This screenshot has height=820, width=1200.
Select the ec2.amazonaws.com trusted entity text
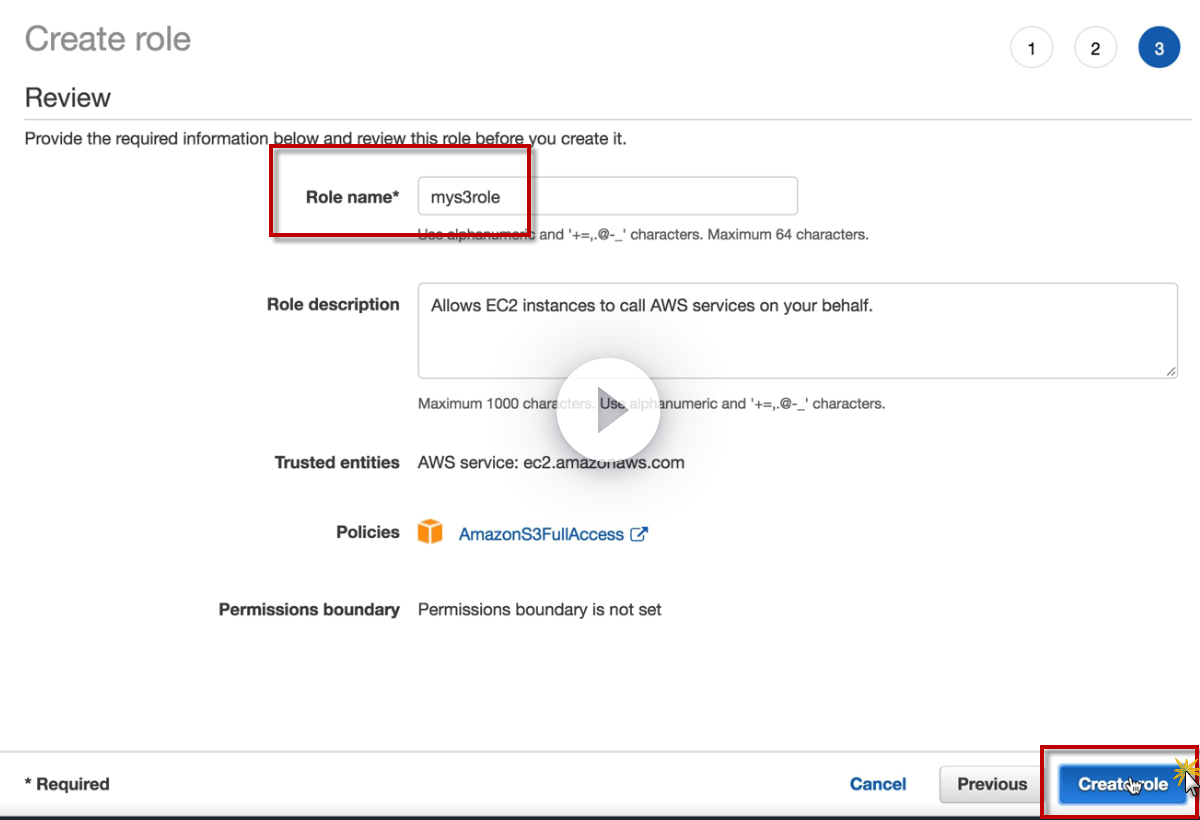604,463
